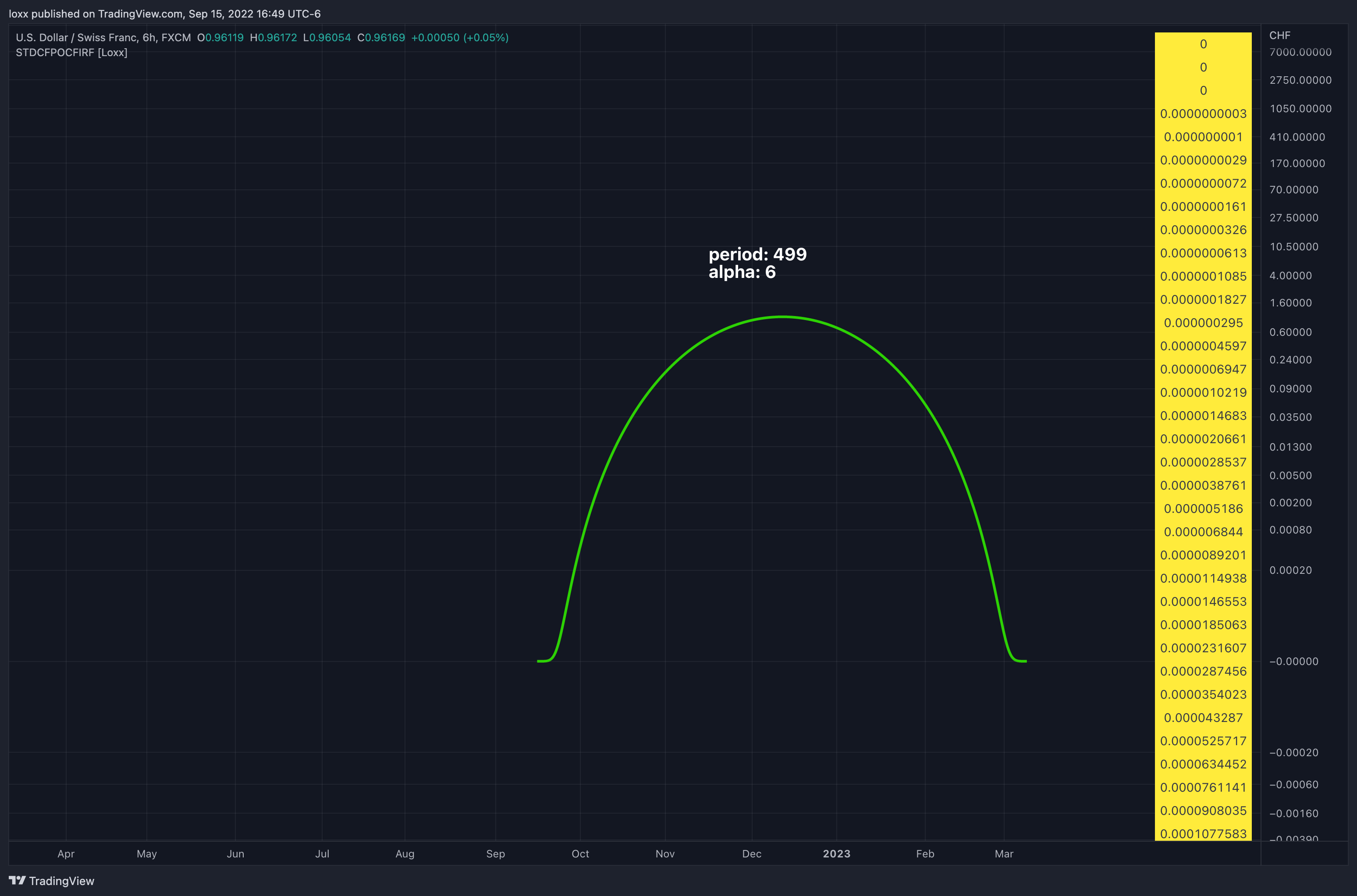
Task: Click the close value C0.96169
Action: pos(381,38)
